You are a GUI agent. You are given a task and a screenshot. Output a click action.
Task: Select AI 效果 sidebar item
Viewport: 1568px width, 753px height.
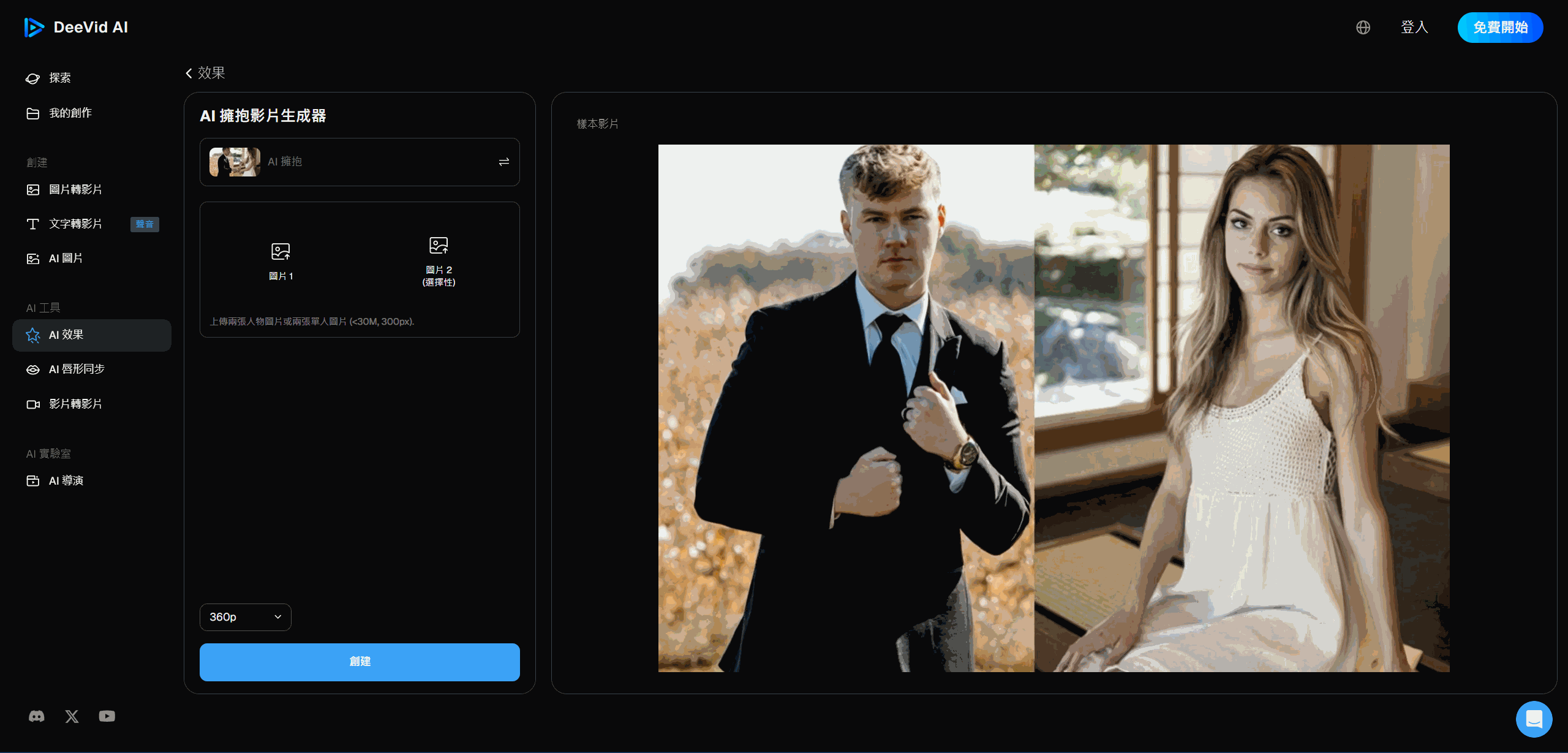(x=92, y=335)
